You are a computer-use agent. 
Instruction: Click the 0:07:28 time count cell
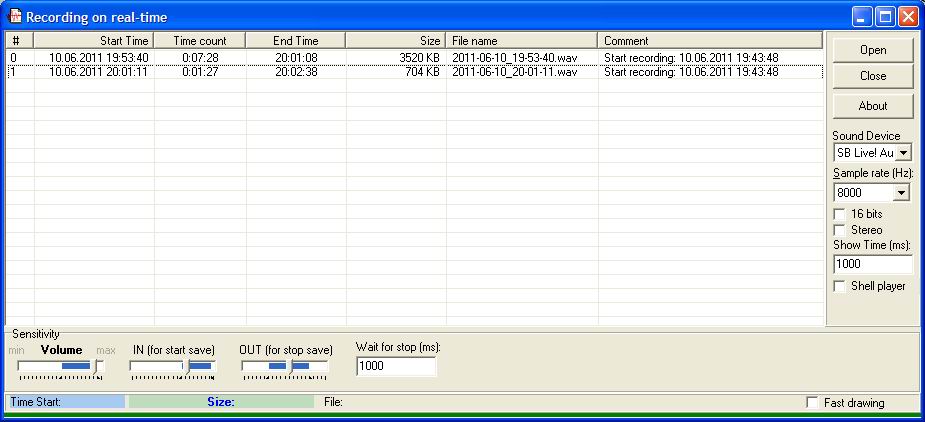[200, 58]
